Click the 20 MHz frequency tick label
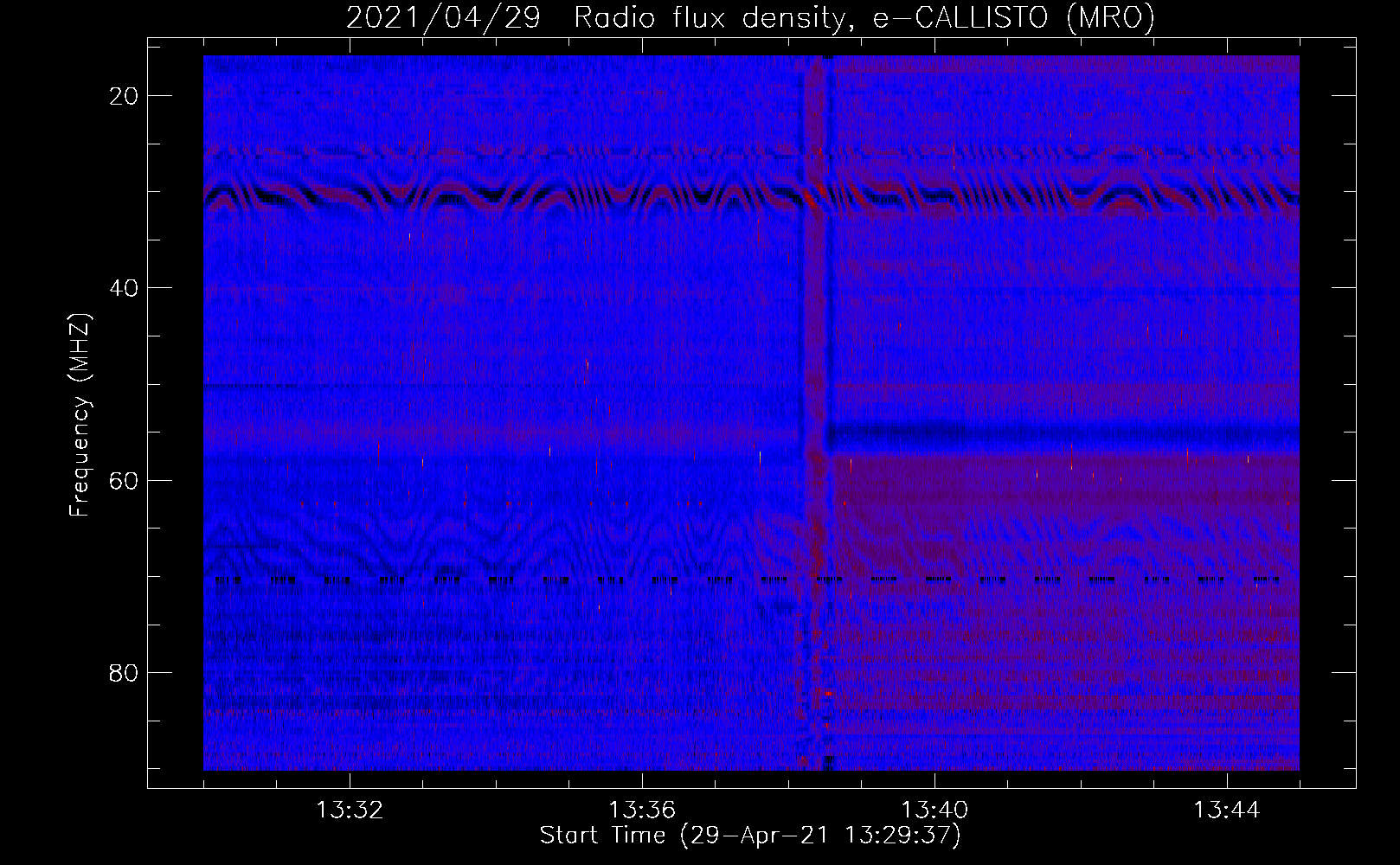This screenshot has width=1400, height=865. point(125,95)
